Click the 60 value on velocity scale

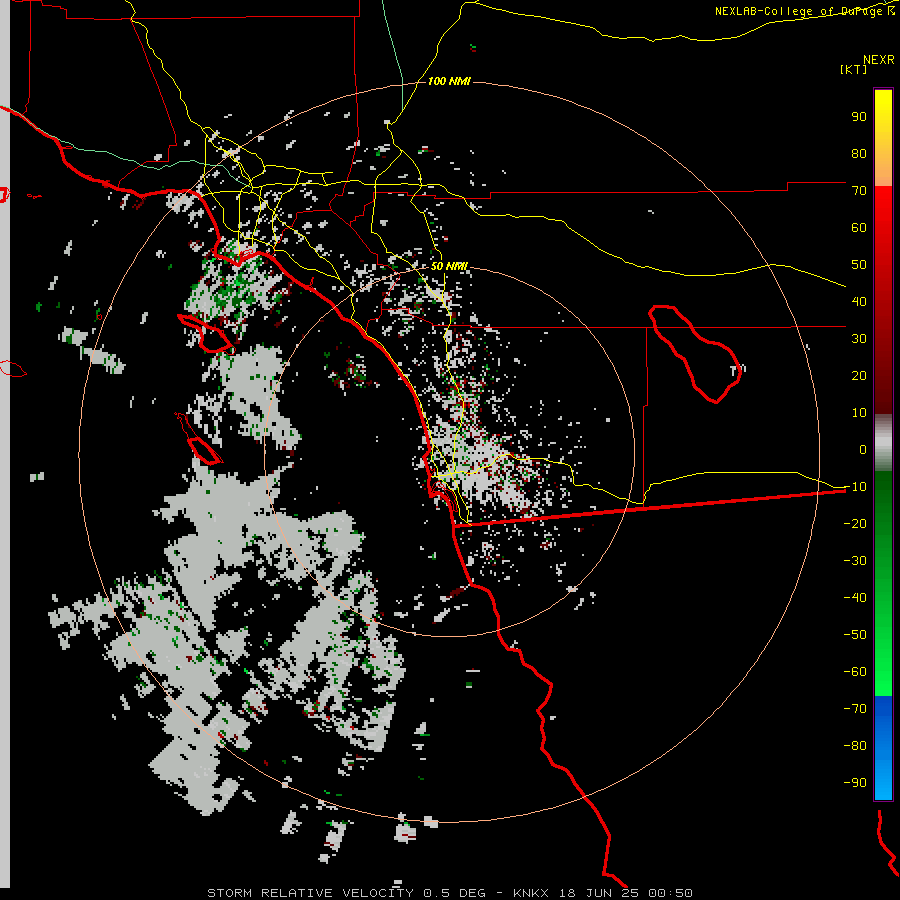tap(859, 227)
